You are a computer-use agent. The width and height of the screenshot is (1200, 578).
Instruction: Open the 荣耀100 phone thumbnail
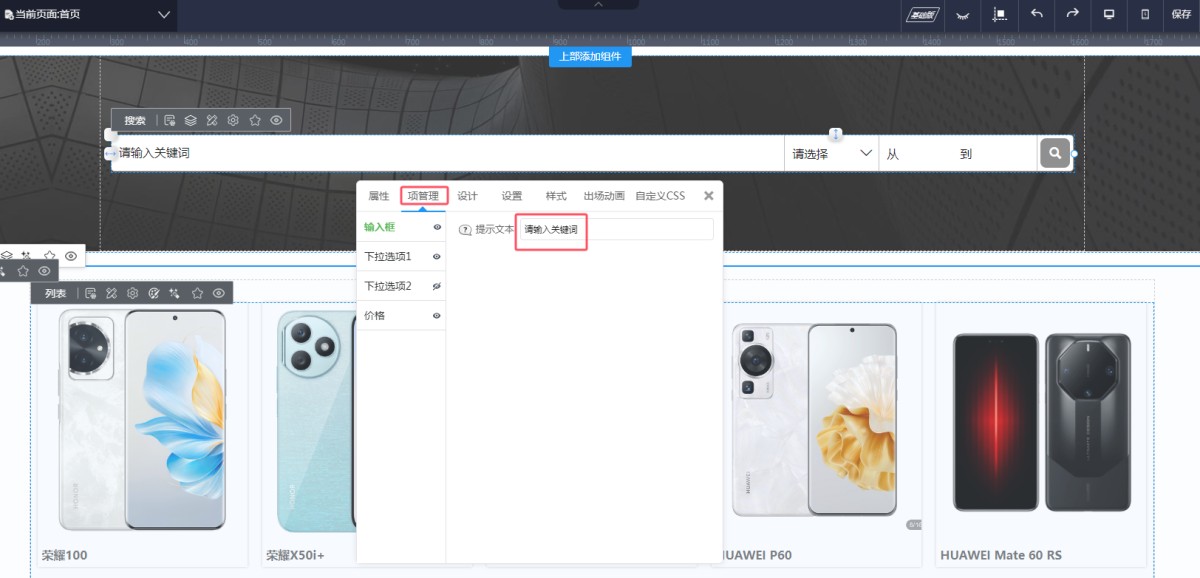(140, 419)
